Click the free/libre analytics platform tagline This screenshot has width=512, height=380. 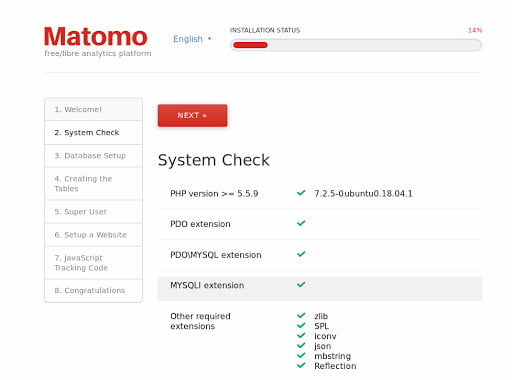[98, 54]
